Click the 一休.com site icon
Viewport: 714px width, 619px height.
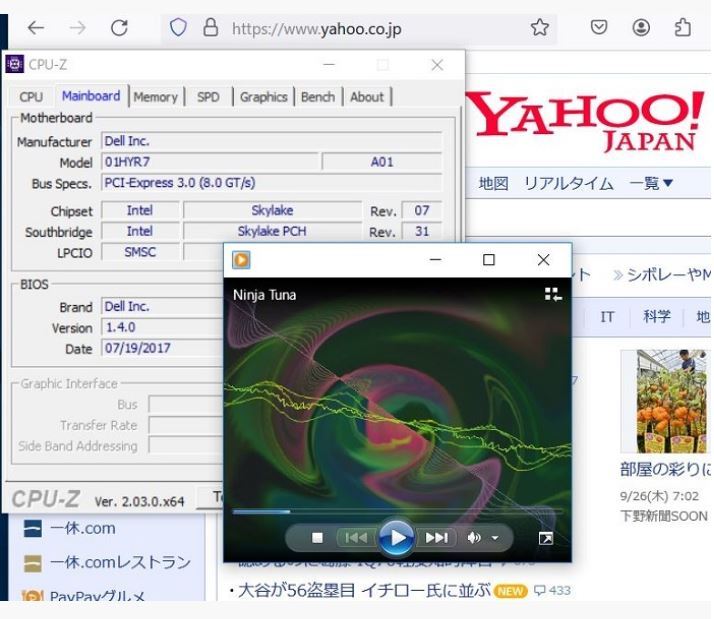32,528
